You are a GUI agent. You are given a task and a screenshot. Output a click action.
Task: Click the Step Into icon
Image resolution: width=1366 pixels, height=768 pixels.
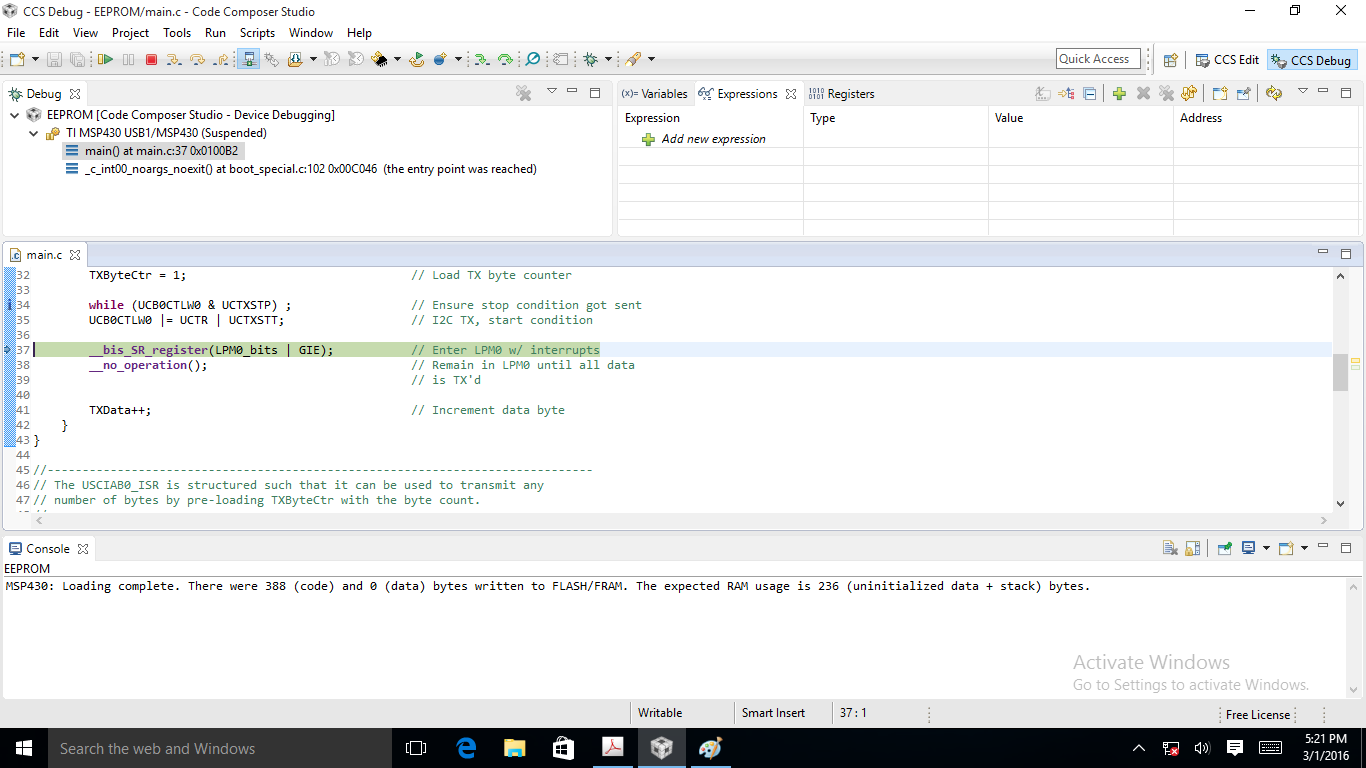175,60
